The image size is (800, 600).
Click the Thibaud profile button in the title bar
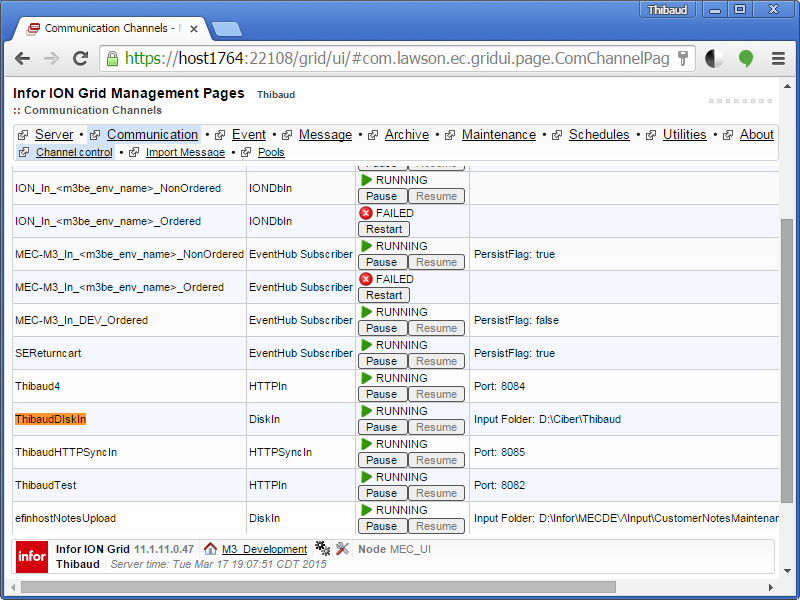pyautogui.click(x=668, y=9)
